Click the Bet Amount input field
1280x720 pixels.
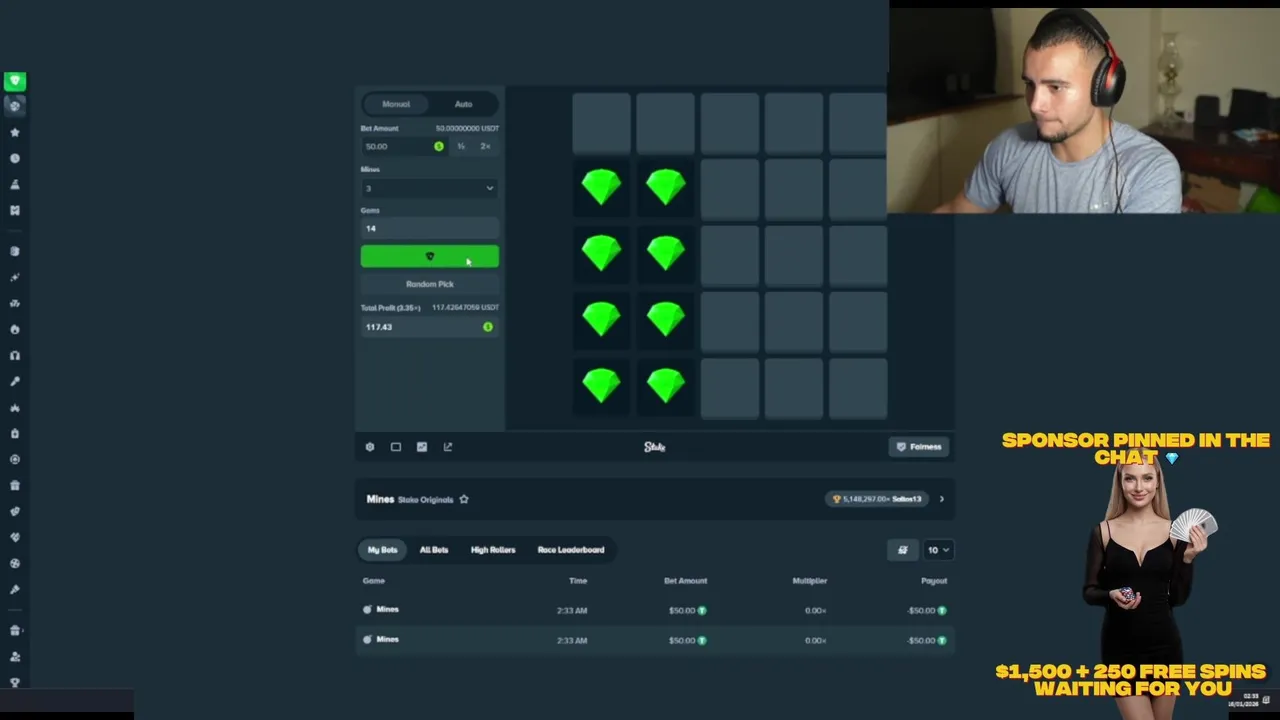click(404, 146)
